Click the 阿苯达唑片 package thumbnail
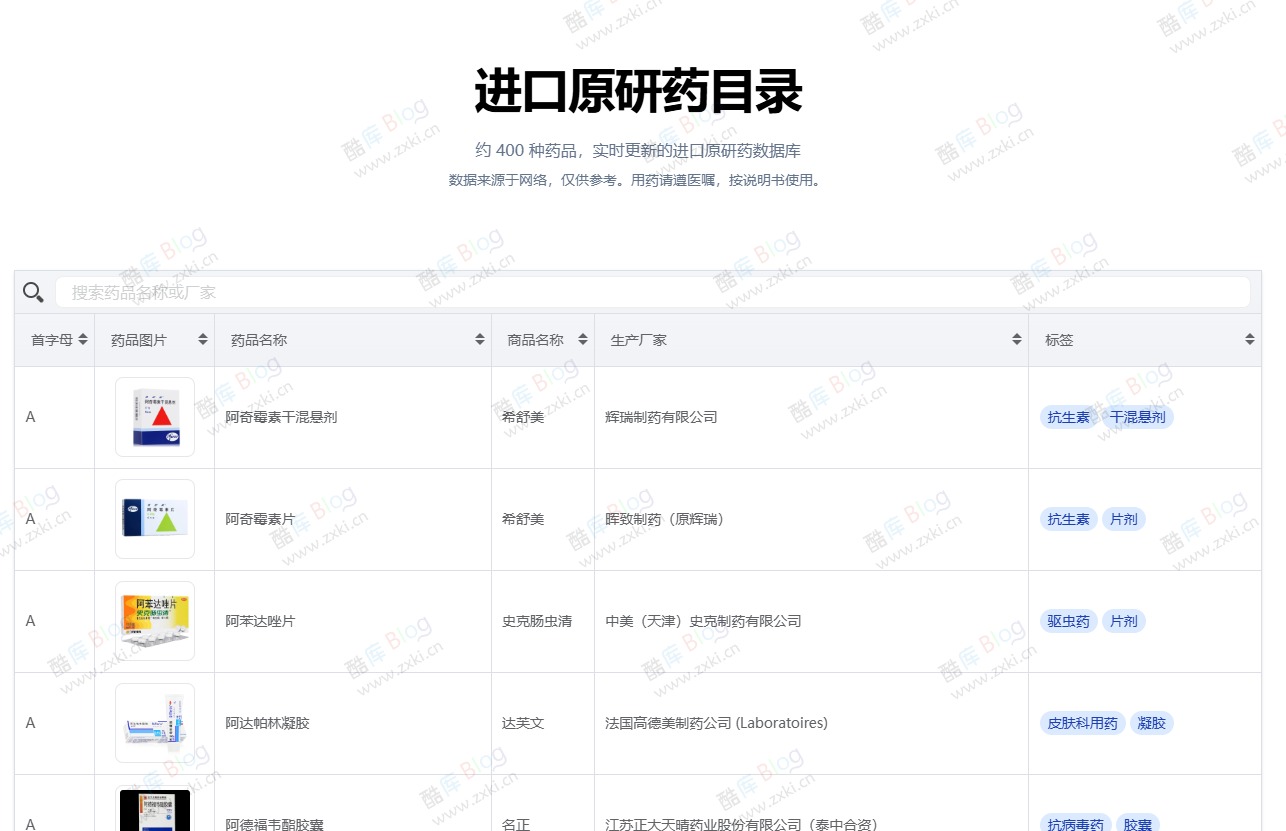1286x831 pixels. point(154,621)
